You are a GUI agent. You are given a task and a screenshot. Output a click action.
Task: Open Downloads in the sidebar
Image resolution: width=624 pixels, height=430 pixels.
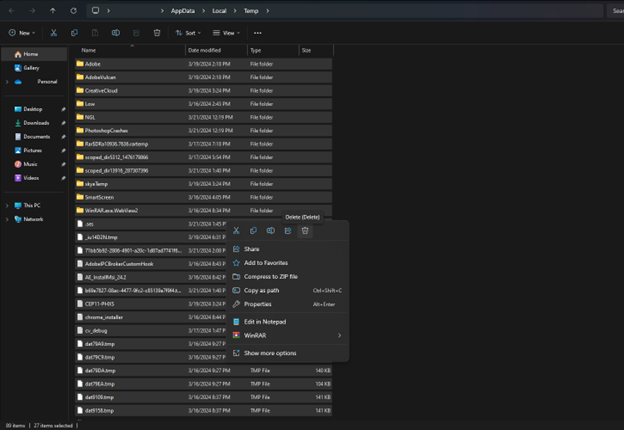point(36,123)
